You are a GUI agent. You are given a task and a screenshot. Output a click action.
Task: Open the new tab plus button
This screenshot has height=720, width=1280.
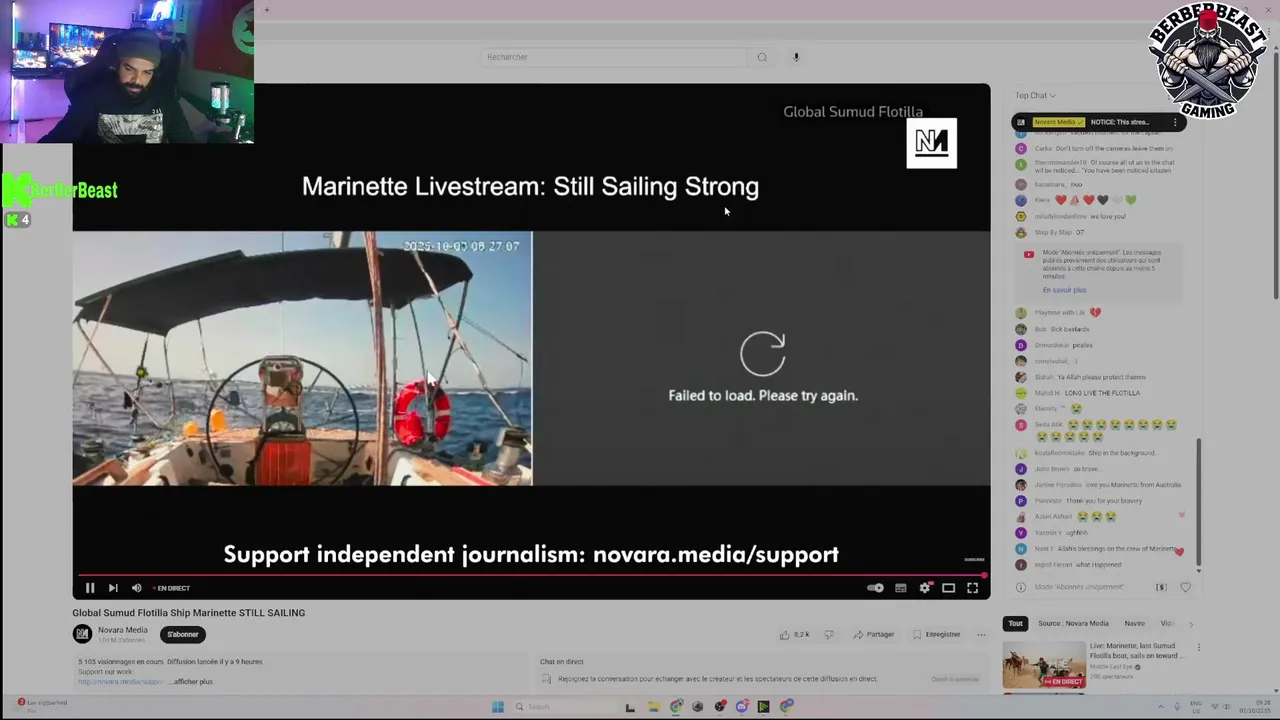click(x=266, y=10)
